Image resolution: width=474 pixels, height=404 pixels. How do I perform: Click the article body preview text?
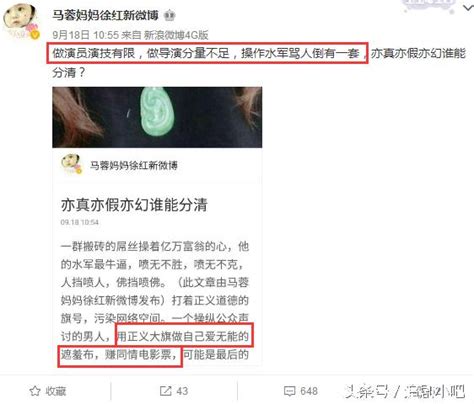155,300
